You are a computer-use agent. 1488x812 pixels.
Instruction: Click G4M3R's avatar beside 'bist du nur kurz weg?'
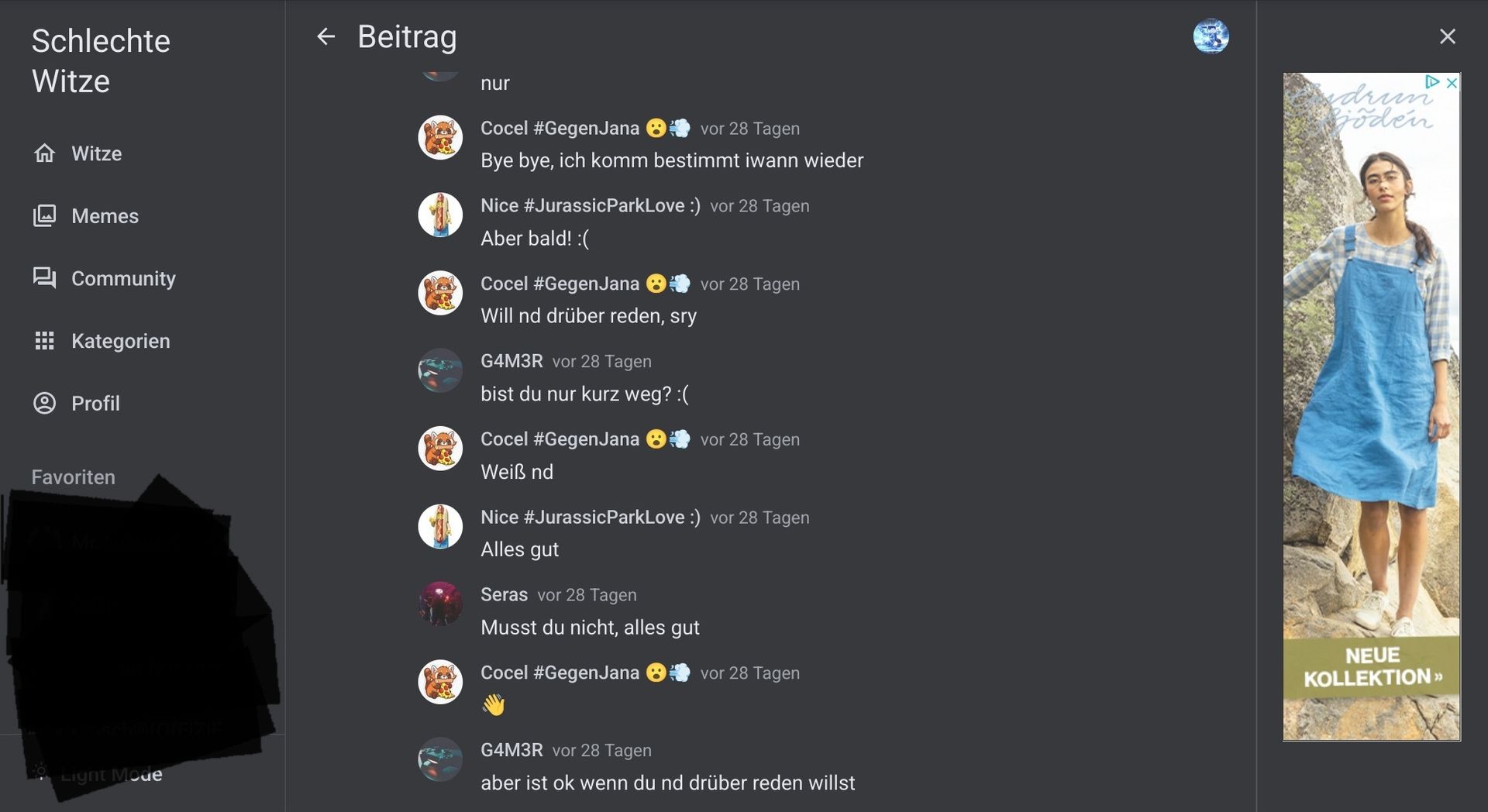pos(440,370)
